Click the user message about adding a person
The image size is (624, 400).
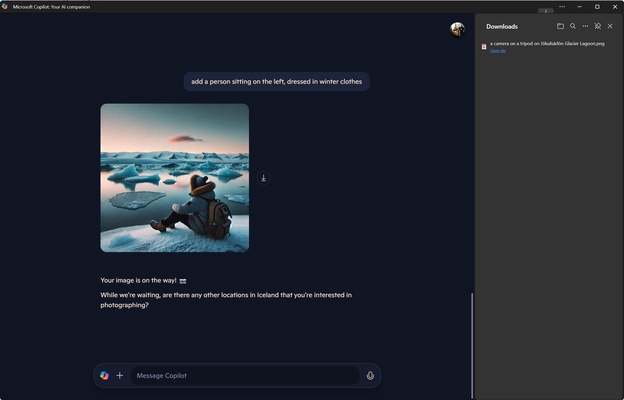click(277, 82)
